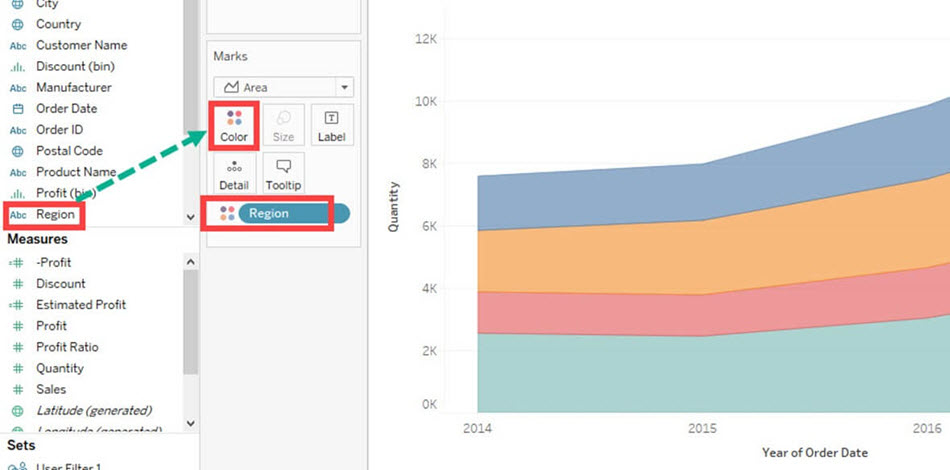
Task: Click the Latitude (generated) globe icon
Action: (17, 411)
